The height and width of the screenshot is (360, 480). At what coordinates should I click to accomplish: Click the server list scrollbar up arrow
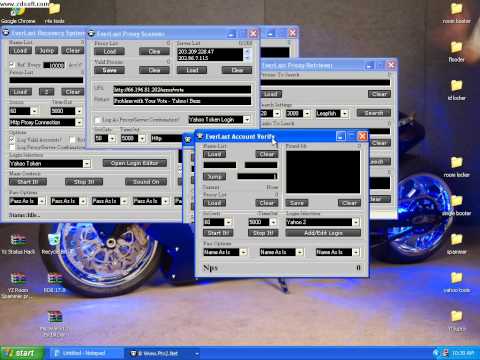point(247,51)
